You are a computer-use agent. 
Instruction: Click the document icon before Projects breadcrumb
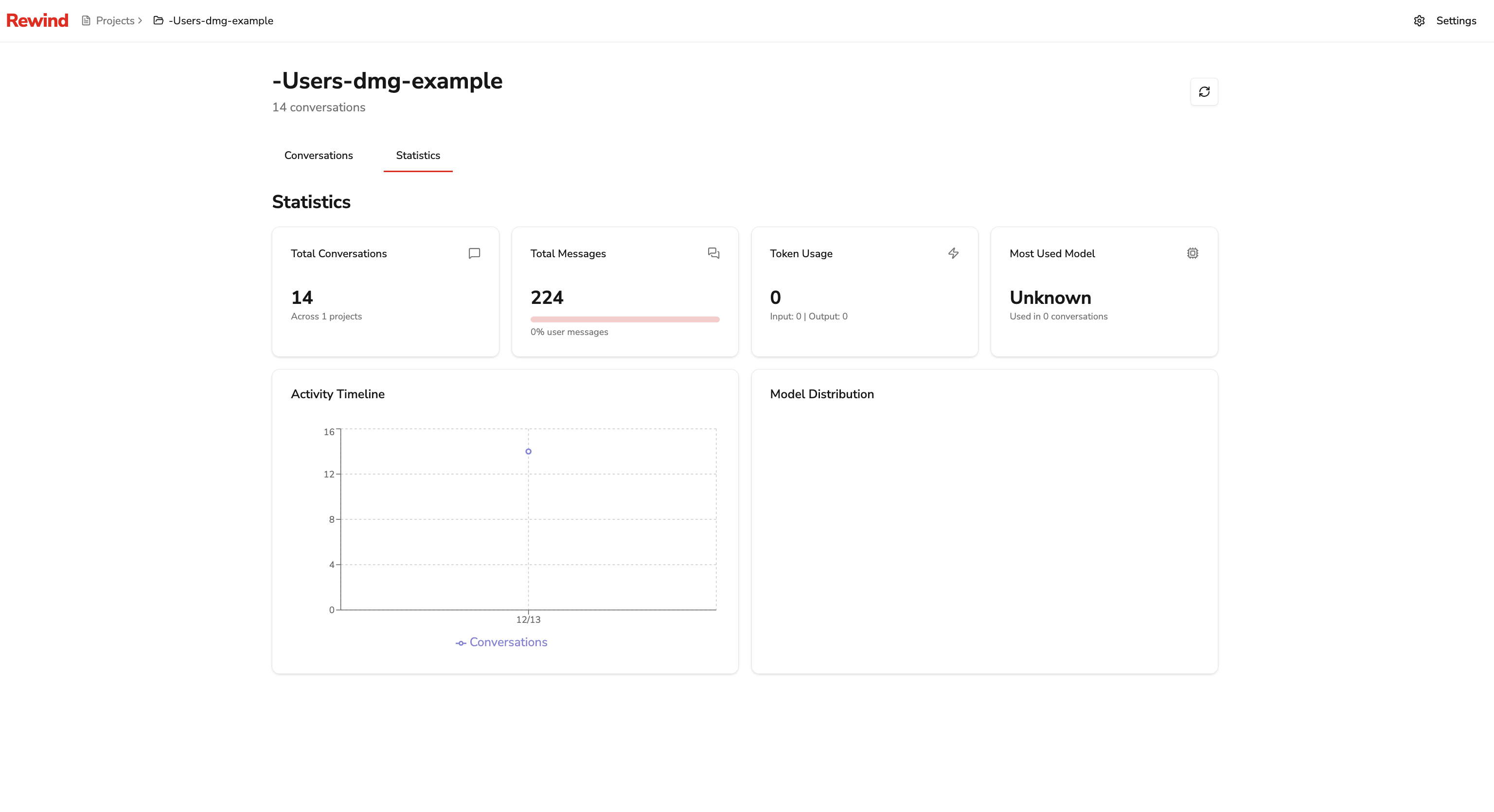click(85, 20)
